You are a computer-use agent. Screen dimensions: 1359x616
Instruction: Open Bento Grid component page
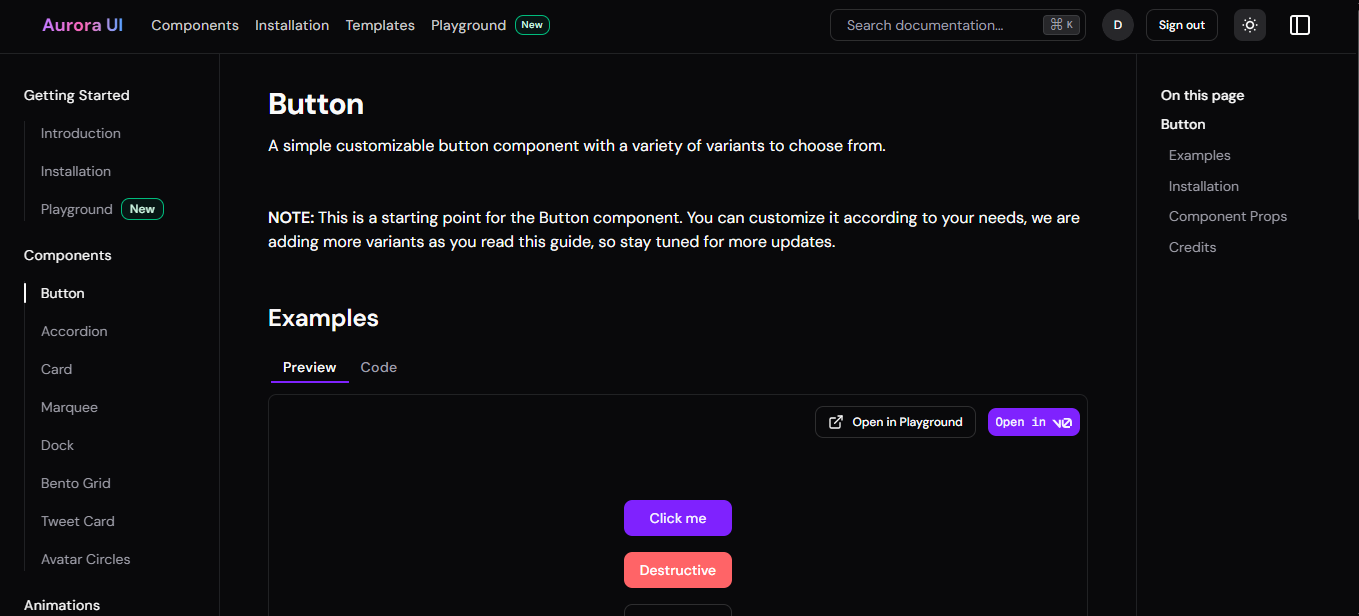coord(76,483)
